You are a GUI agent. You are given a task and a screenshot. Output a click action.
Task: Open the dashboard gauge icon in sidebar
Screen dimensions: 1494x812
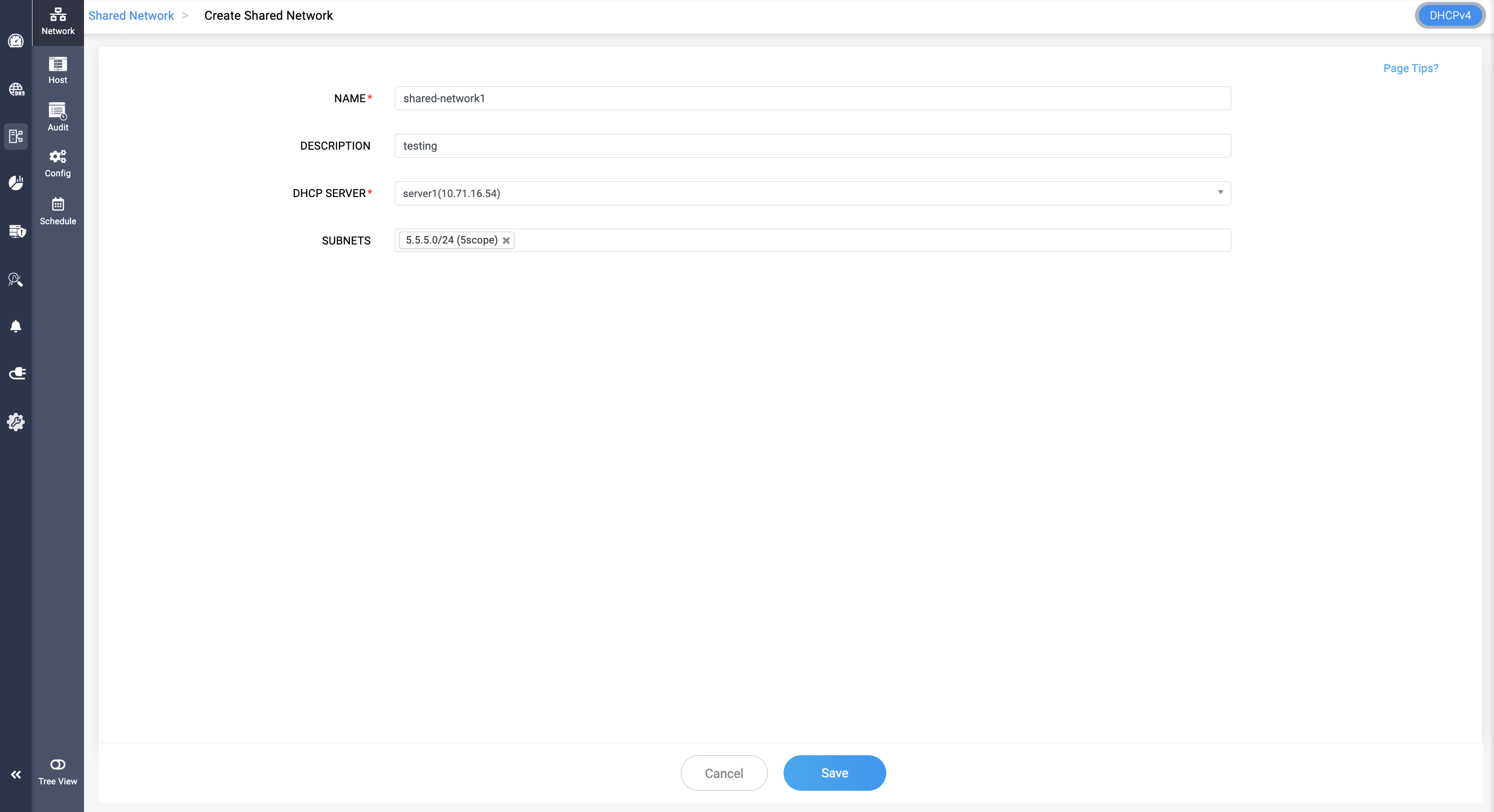point(16,41)
